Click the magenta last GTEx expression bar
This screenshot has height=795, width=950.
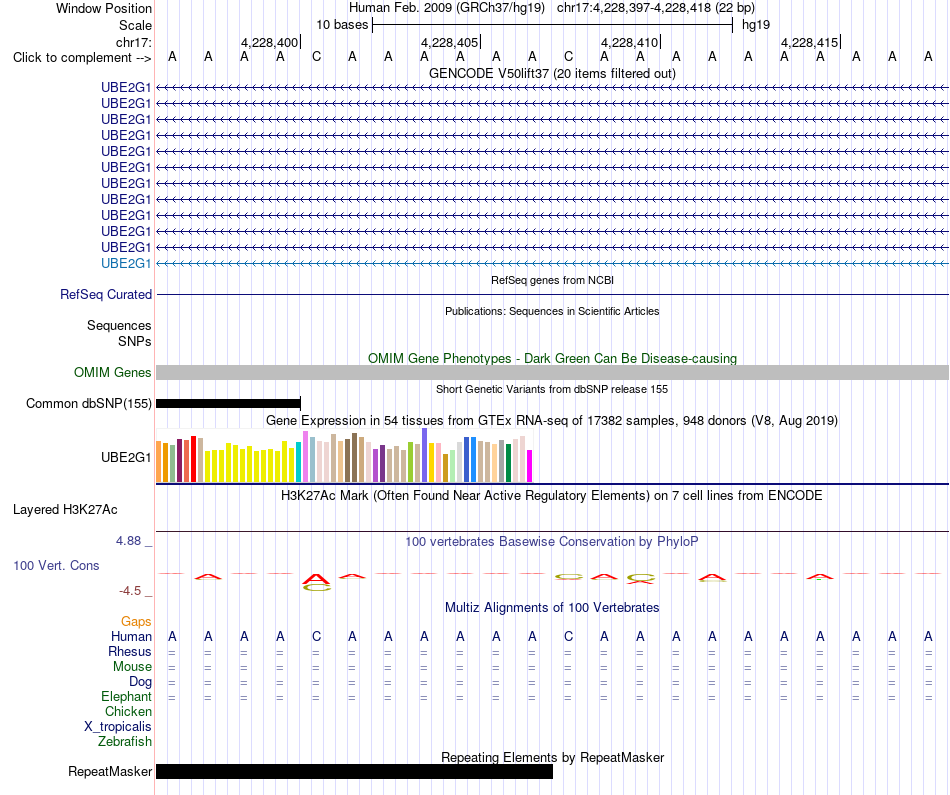click(530, 466)
